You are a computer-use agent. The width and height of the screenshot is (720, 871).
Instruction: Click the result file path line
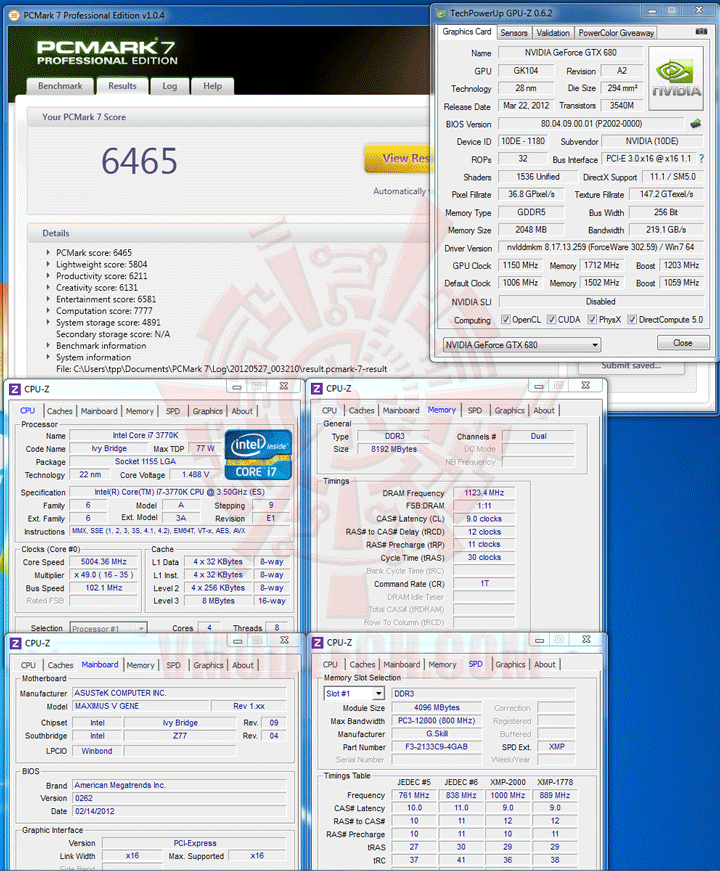pos(221,369)
